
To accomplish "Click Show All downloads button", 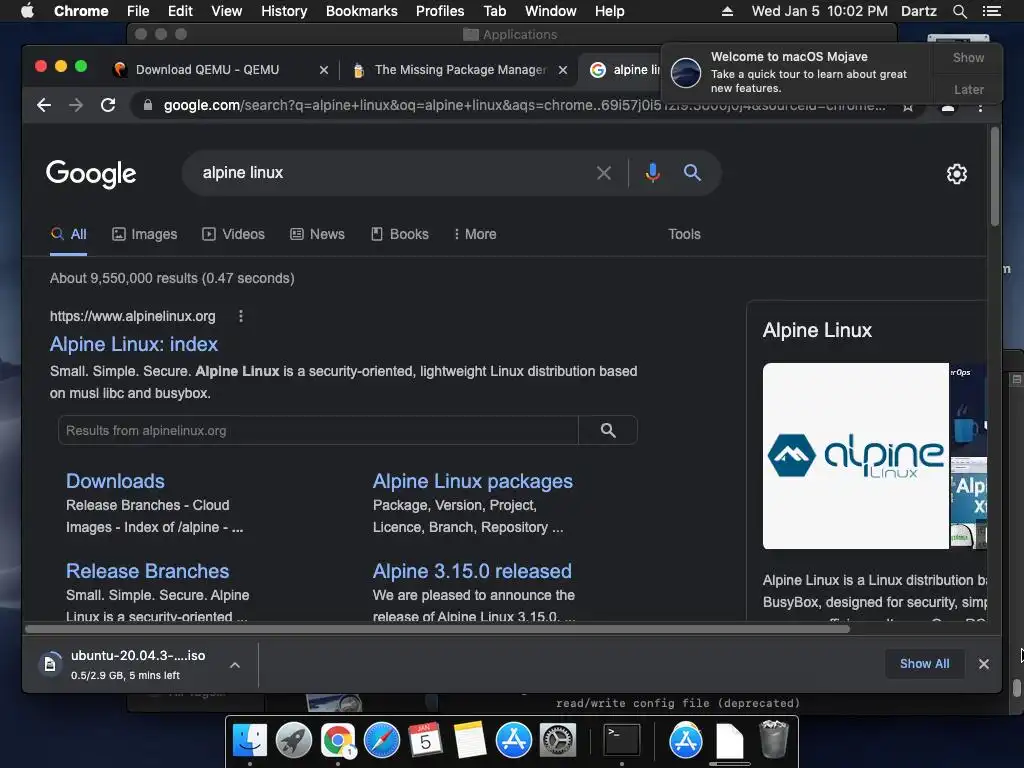I will tap(924, 664).
